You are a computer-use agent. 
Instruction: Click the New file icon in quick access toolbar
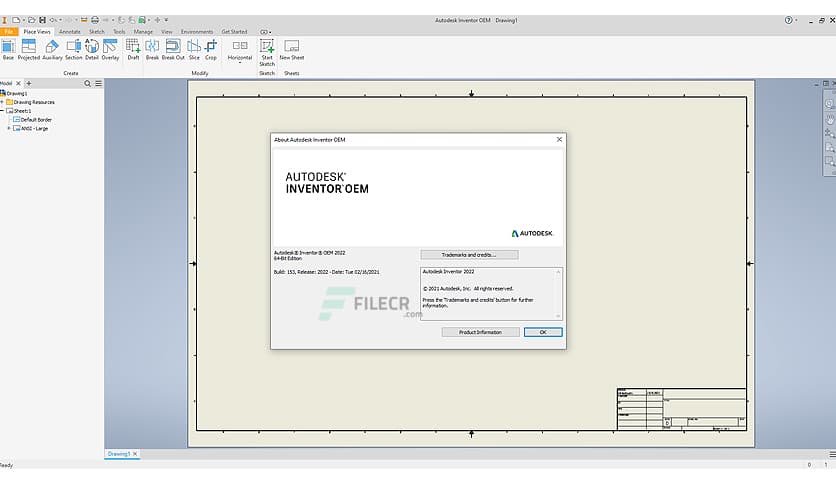point(16,20)
